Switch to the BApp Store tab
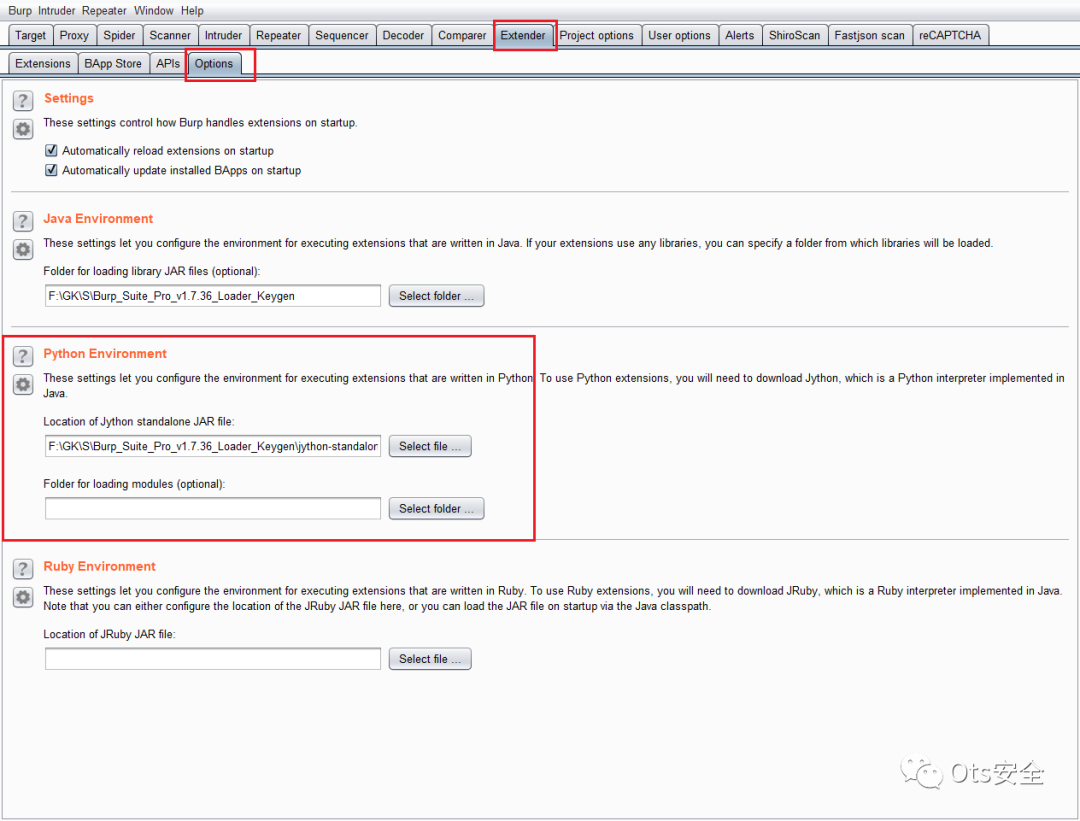This screenshot has width=1080, height=821. pos(113,64)
